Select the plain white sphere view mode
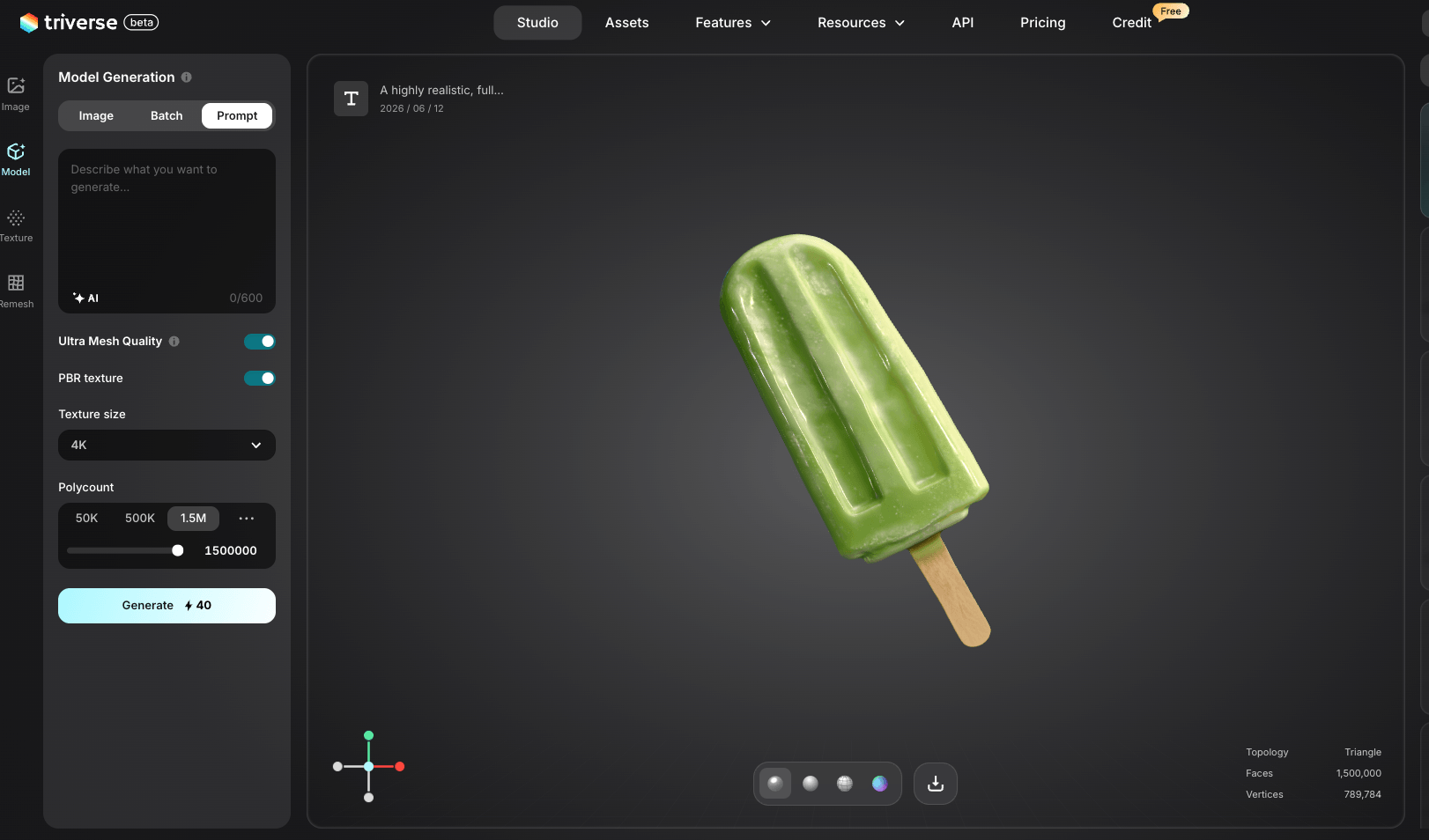1429x840 pixels. [x=811, y=784]
